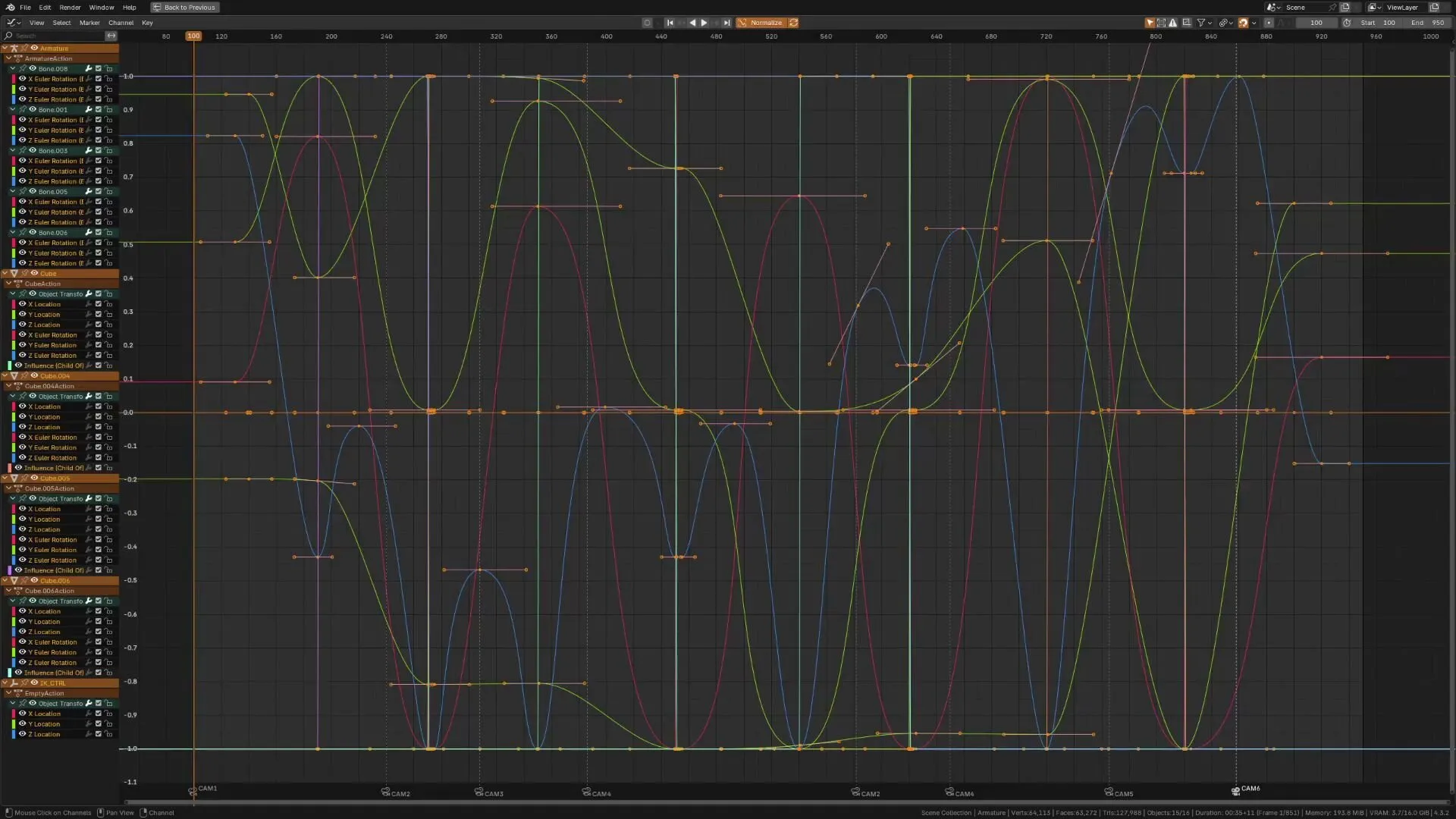Pin the Bone.001 channel group
Screen dimensions: 1456x819
[x=23, y=109]
